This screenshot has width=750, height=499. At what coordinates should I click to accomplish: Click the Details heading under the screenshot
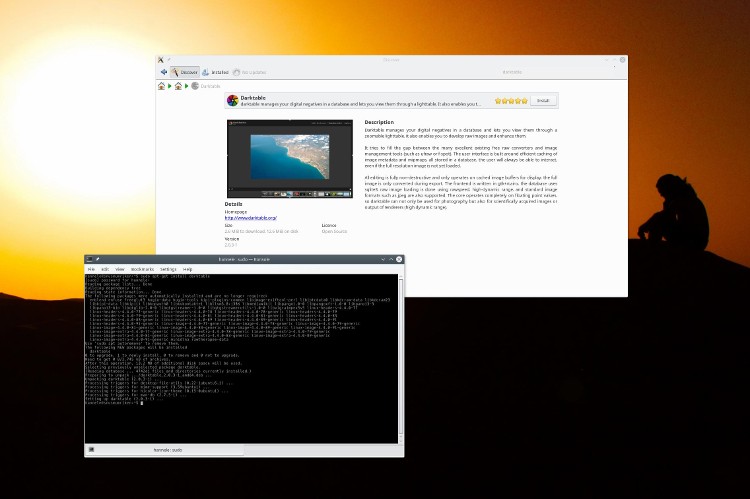tap(233, 204)
